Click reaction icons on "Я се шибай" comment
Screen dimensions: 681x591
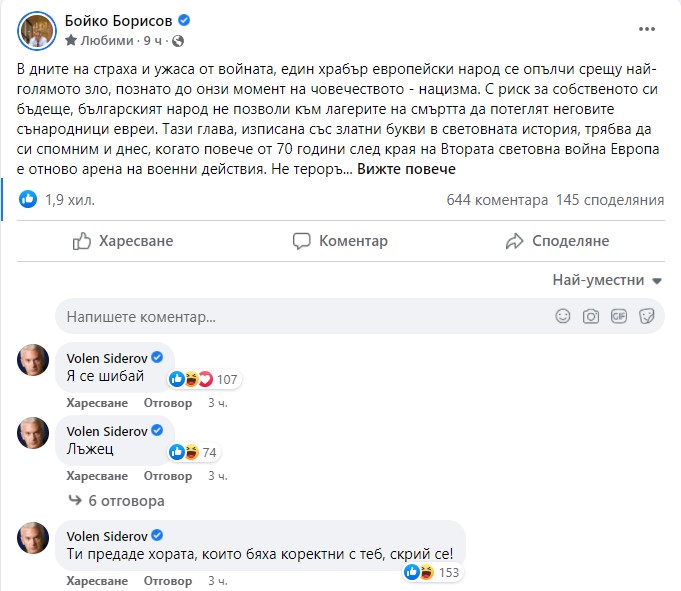coord(191,379)
